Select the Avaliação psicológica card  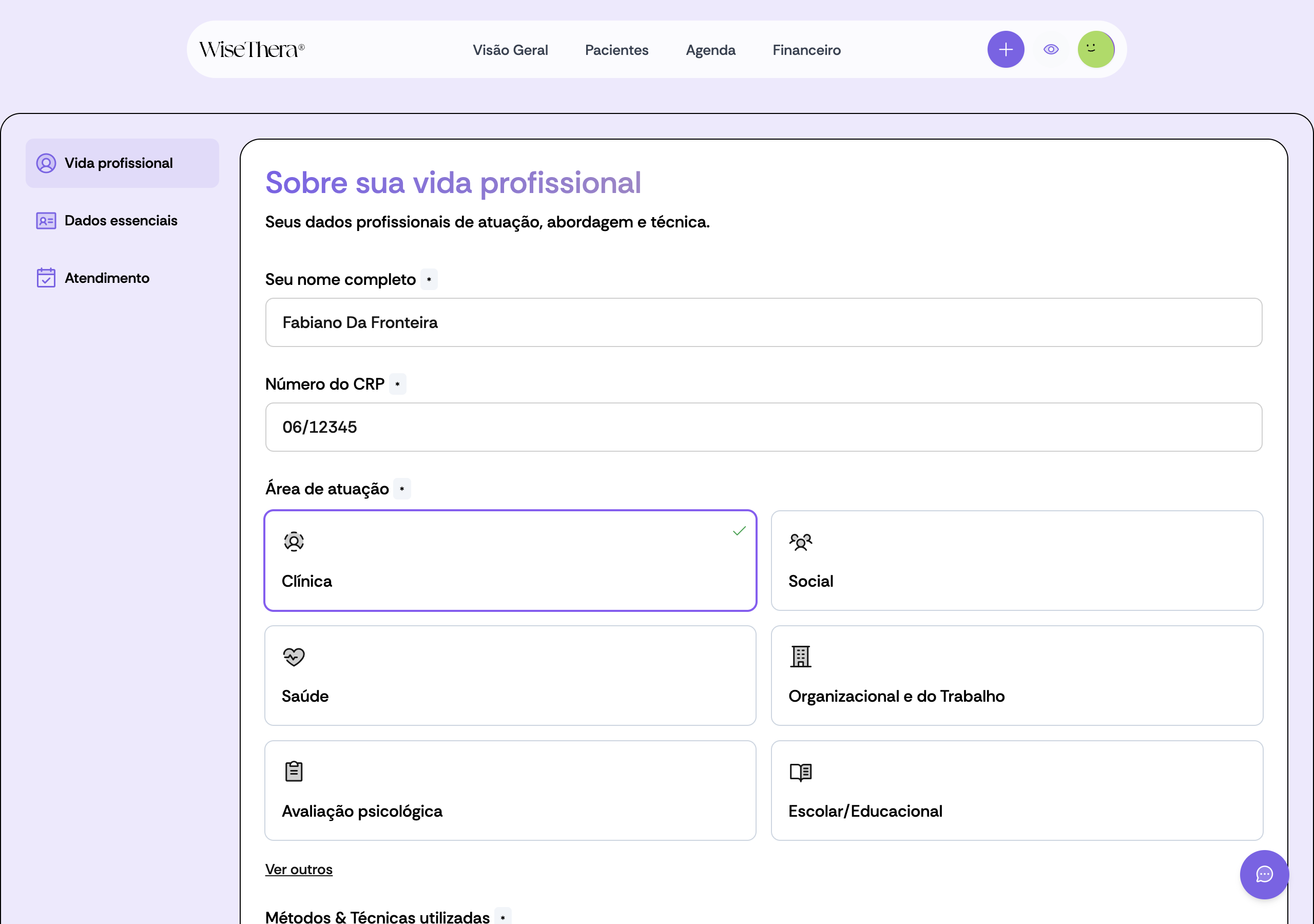click(511, 791)
